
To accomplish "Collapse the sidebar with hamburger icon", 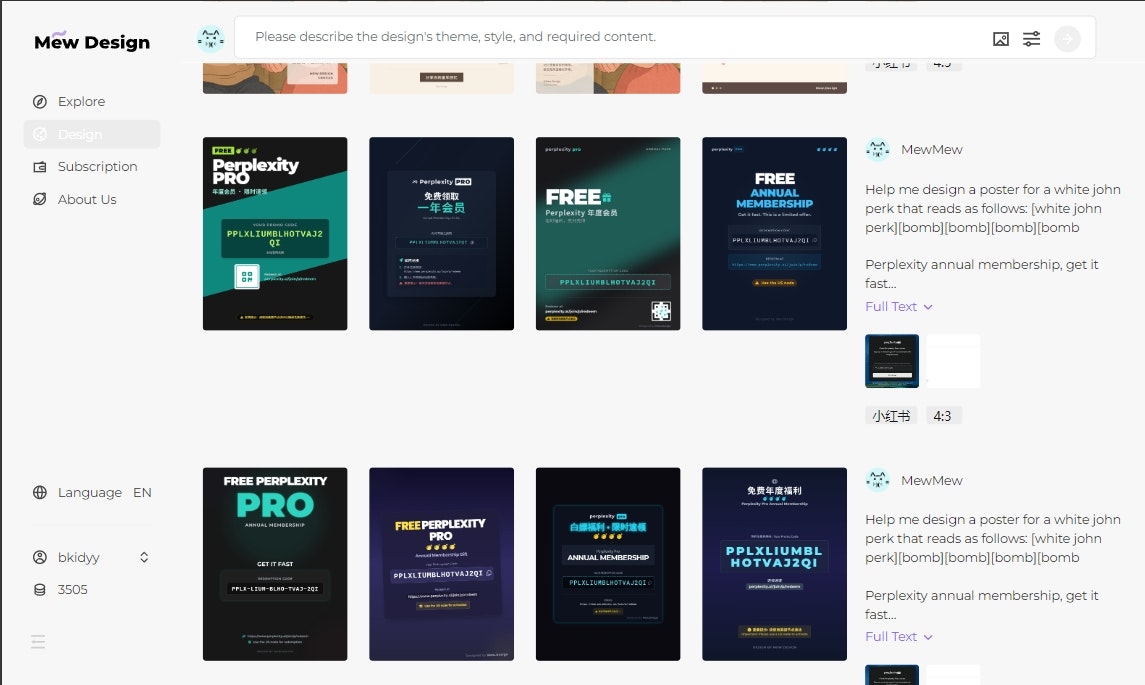I will point(38,642).
